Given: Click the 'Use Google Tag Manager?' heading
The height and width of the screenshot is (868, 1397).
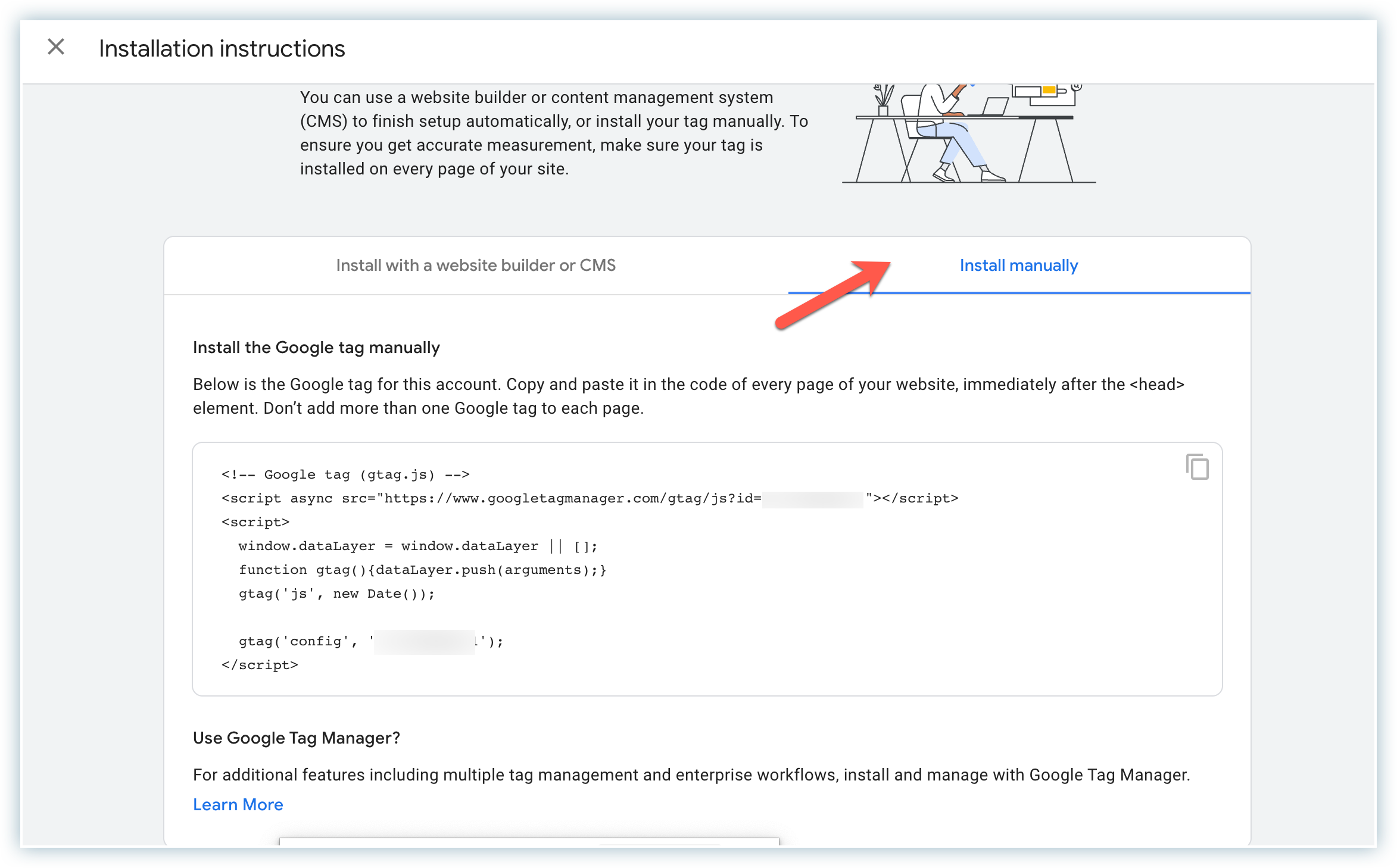Looking at the screenshot, I should point(296,738).
